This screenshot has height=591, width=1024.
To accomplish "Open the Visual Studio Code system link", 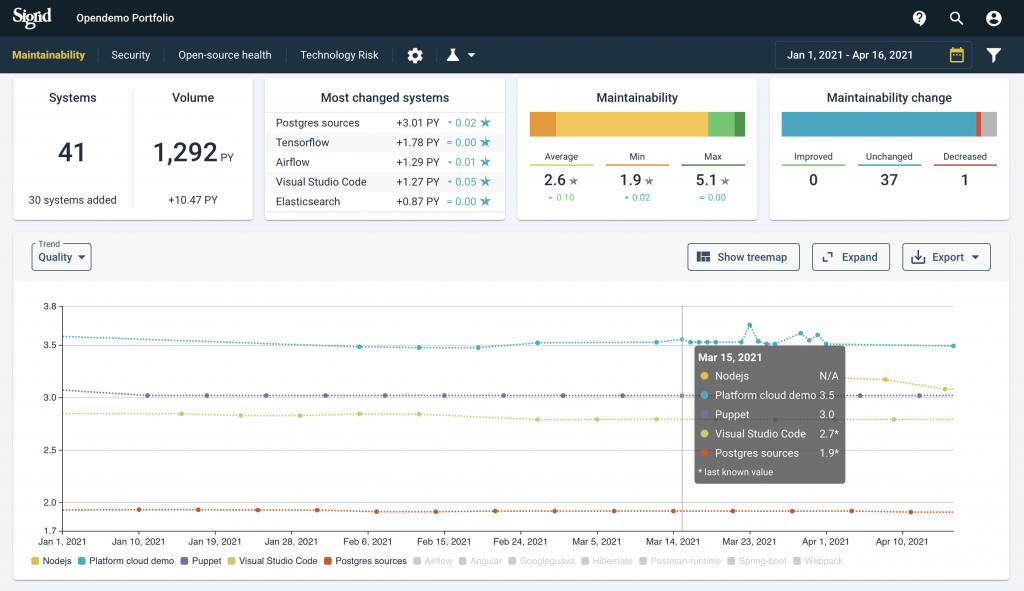I will click(321, 182).
